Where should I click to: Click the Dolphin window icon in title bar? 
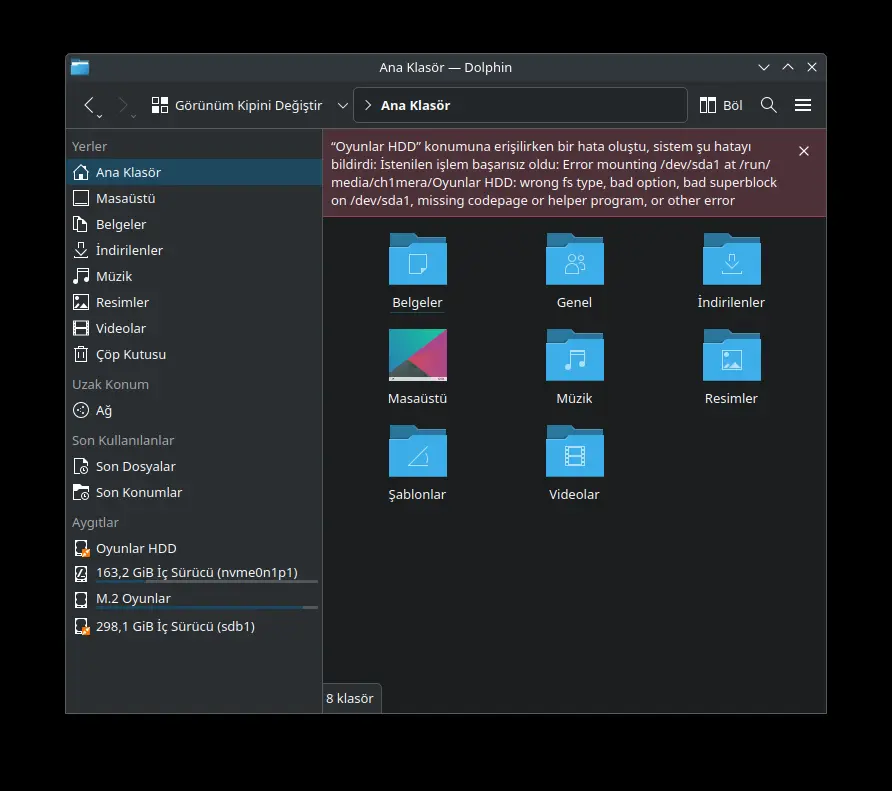pyautogui.click(x=80, y=67)
